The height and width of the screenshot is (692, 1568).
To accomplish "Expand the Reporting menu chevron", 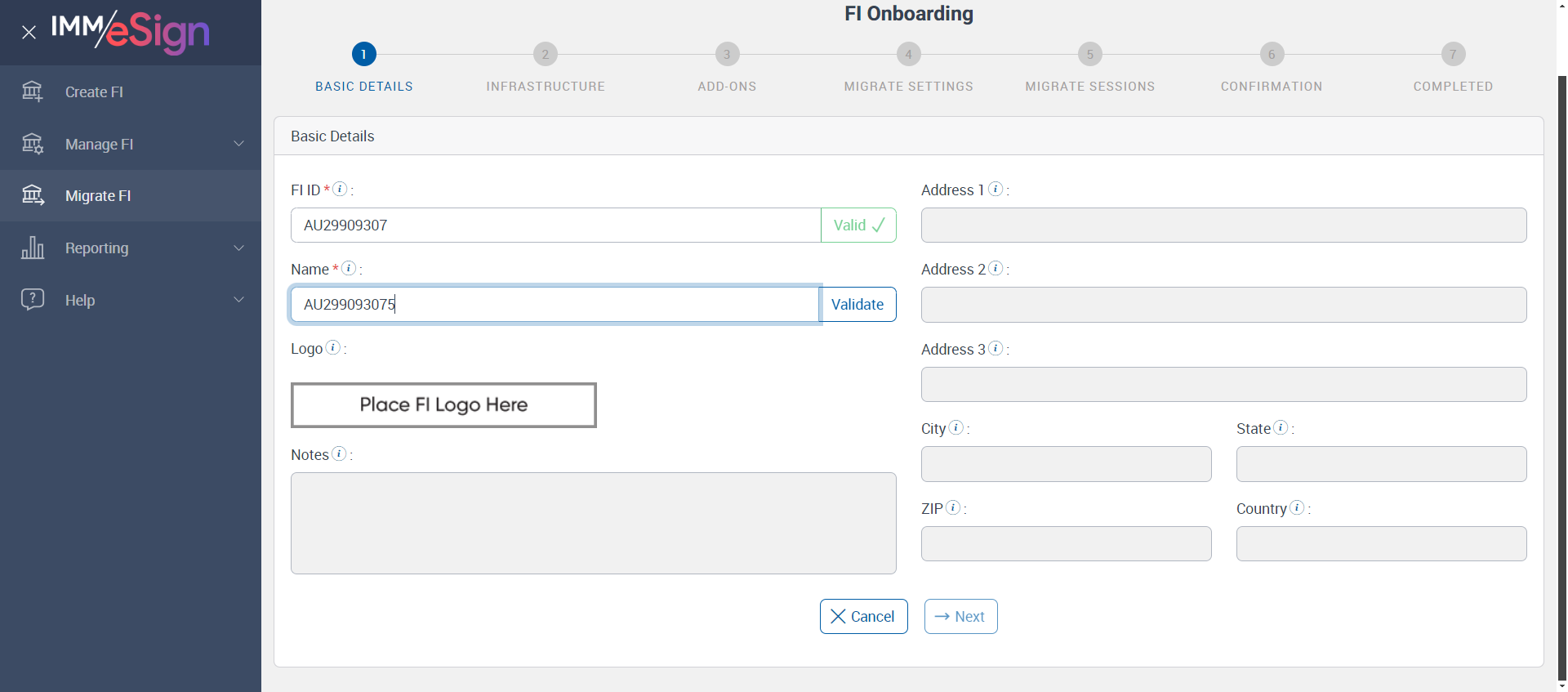I will [238, 248].
